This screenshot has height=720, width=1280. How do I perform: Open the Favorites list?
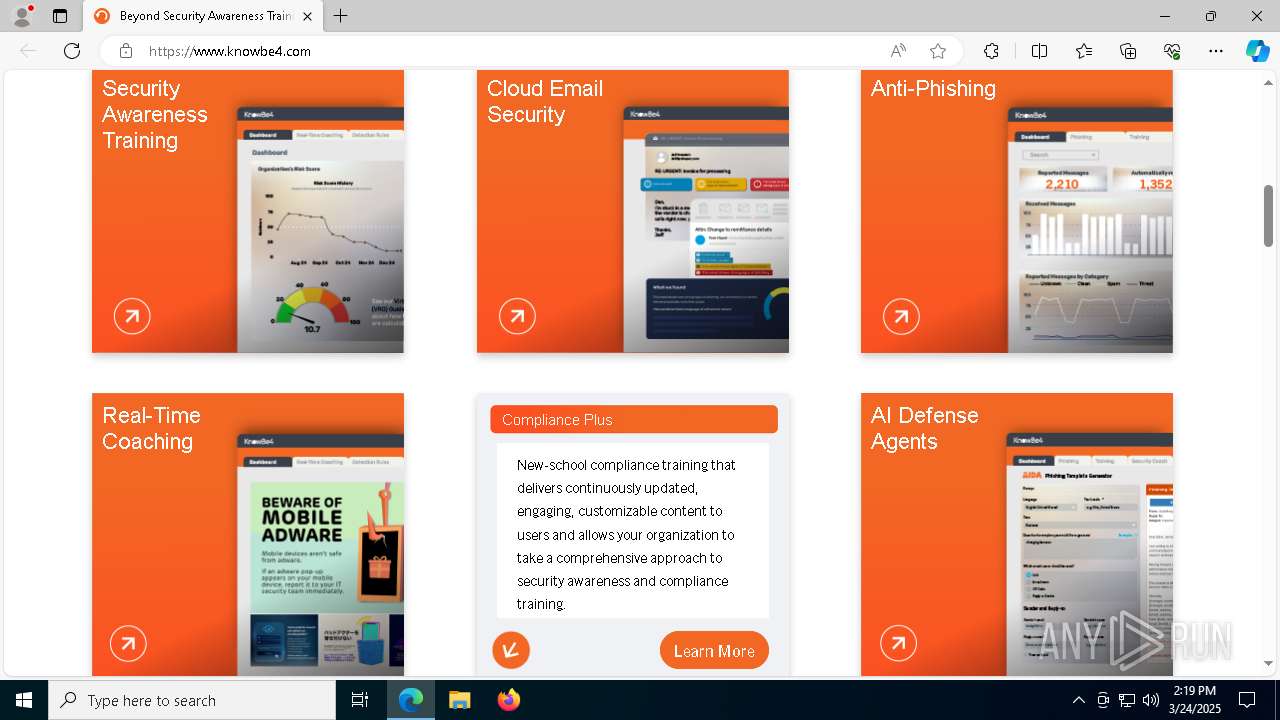(1084, 51)
